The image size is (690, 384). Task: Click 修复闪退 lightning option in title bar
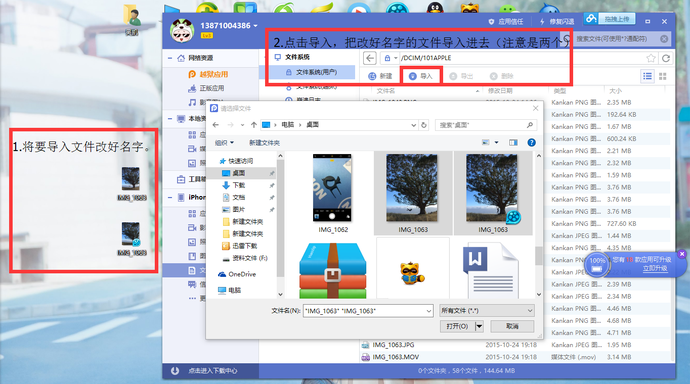pyautogui.click(x=557, y=22)
